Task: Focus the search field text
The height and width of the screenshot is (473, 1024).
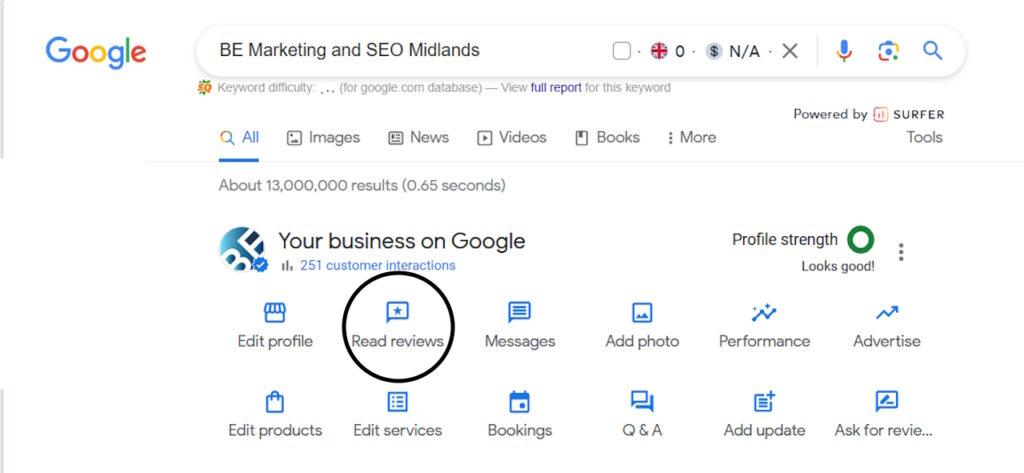Action: pyautogui.click(x=349, y=50)
